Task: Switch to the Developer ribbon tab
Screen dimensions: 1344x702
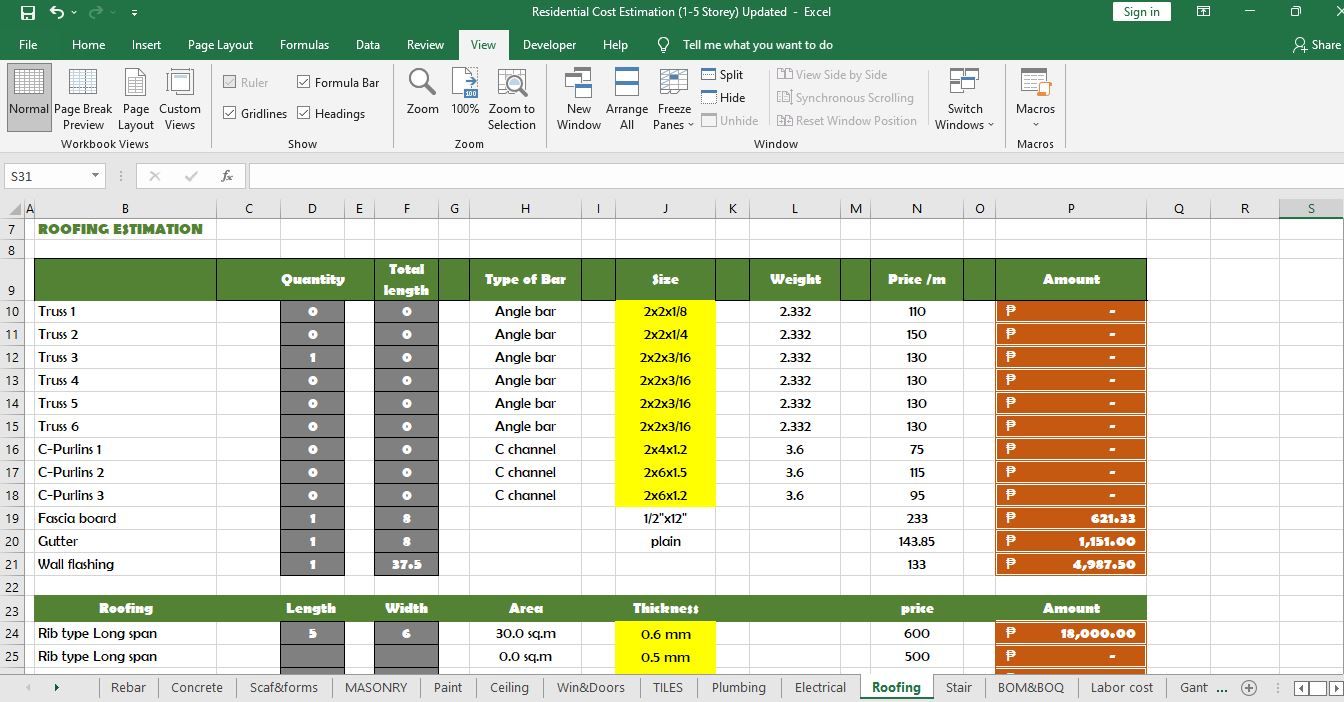Action: [549, 45]
